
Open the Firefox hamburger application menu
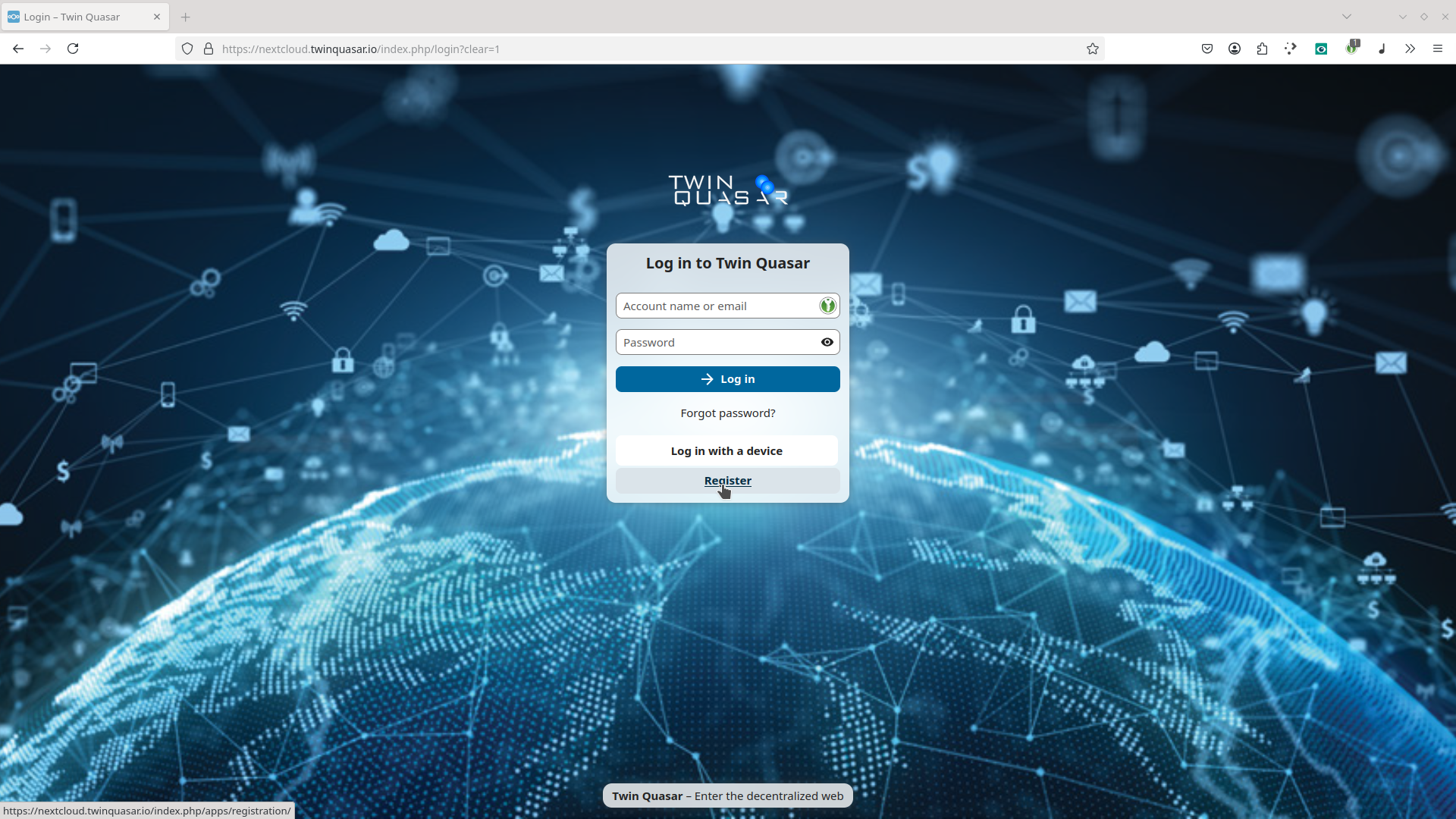tap(1438, 49)
